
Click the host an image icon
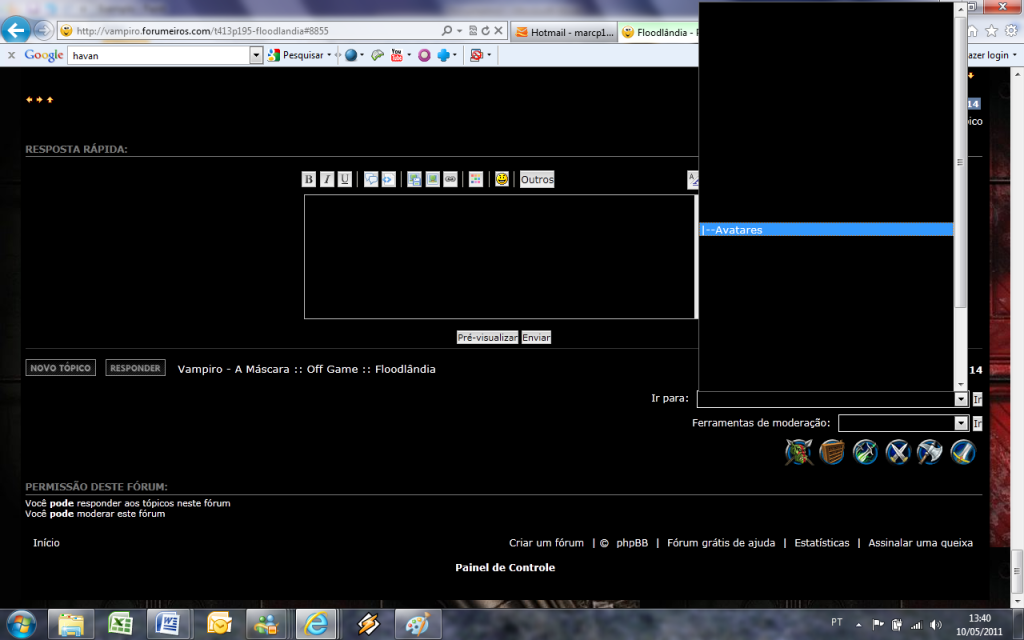click(x=414, y=179)
